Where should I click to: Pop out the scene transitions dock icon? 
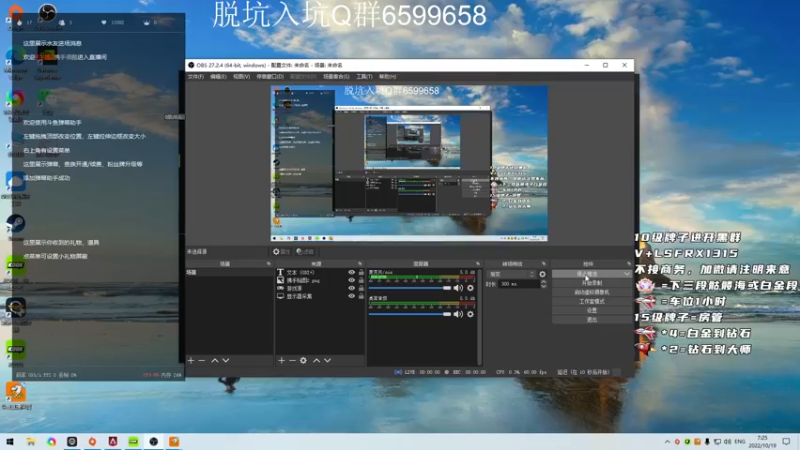pyautogui.click(x=544, y=264)
